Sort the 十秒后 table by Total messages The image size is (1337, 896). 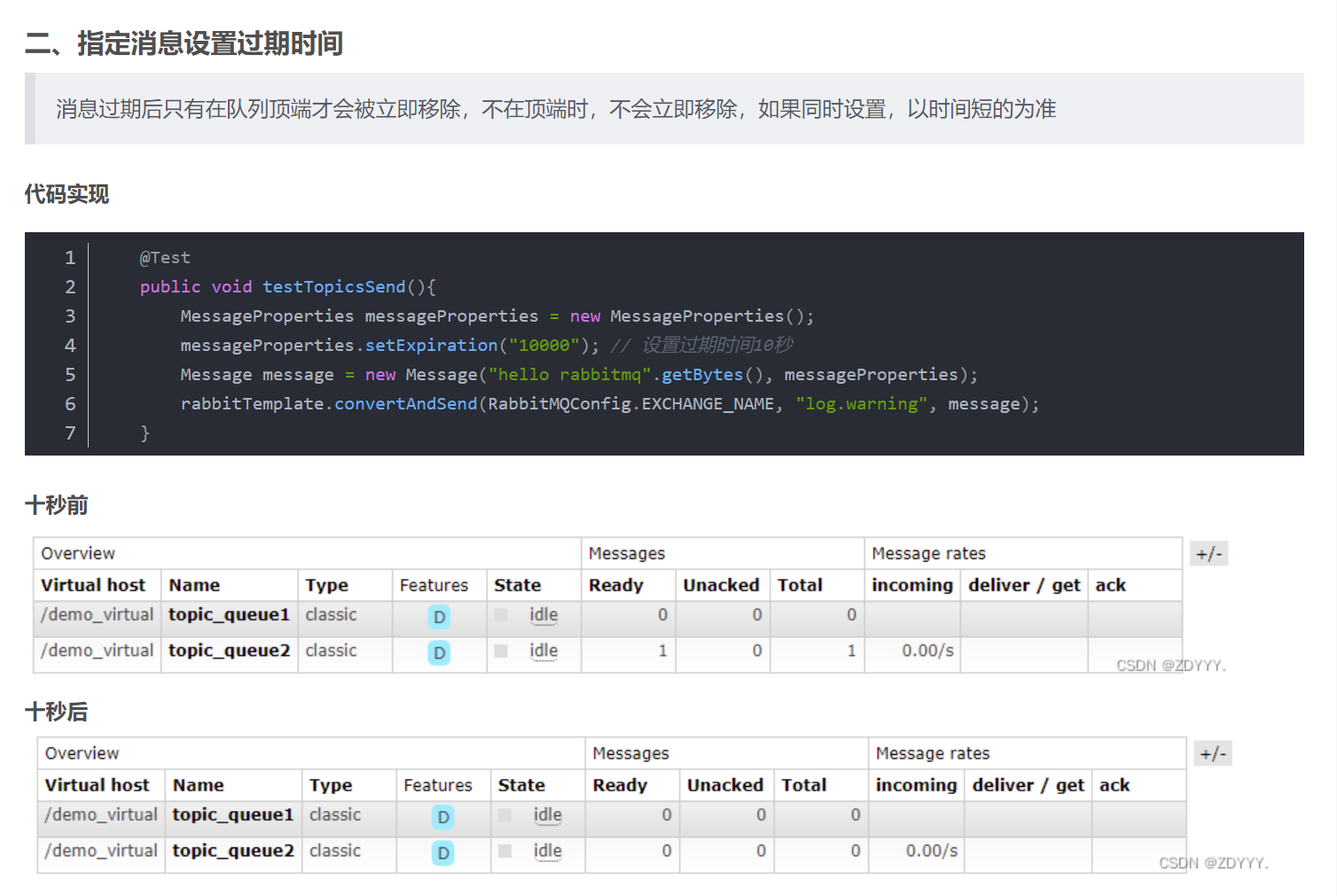[x=804, y=785]
